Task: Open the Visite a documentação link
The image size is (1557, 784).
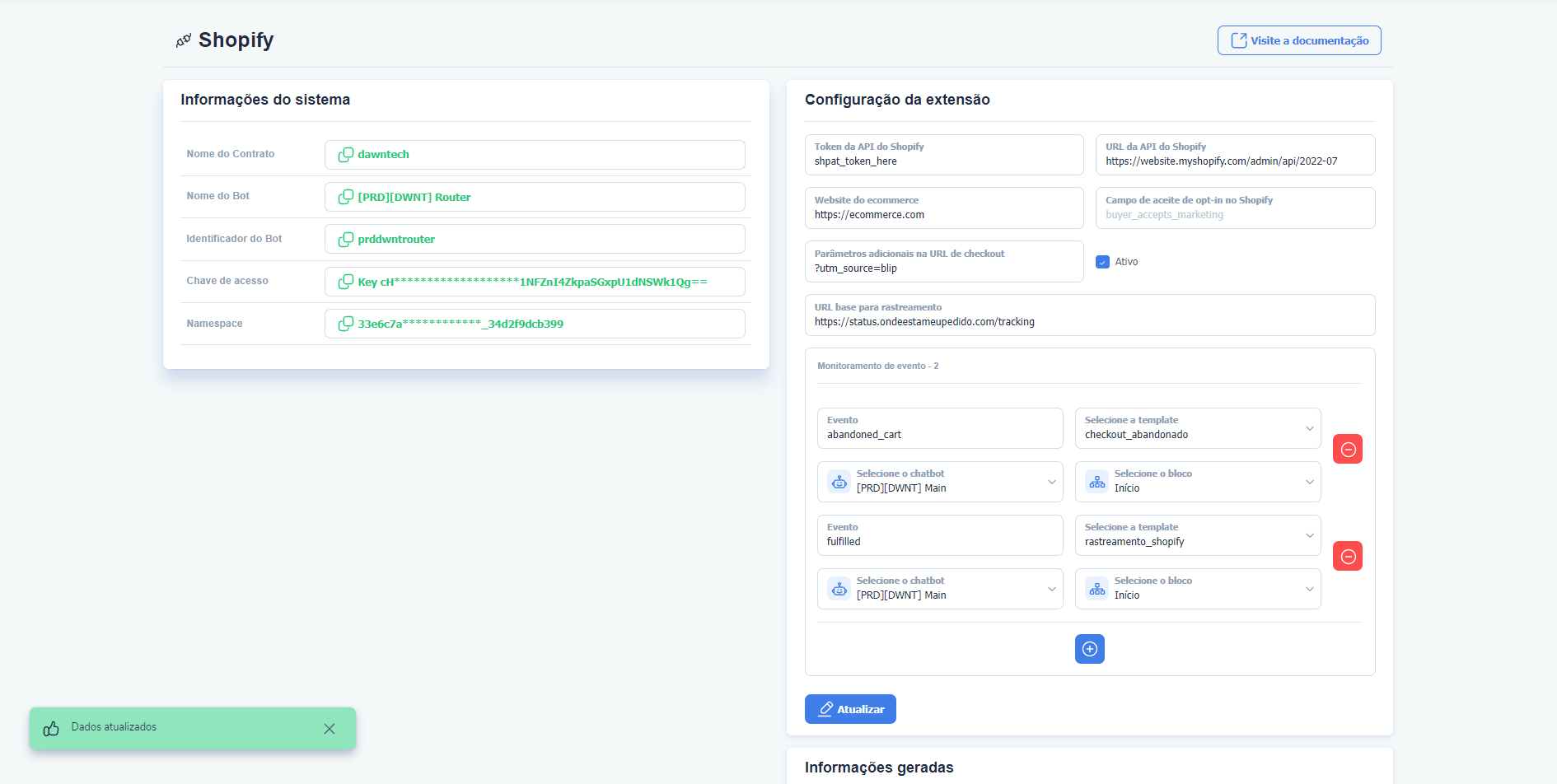Action: [x=1299, y=40]
